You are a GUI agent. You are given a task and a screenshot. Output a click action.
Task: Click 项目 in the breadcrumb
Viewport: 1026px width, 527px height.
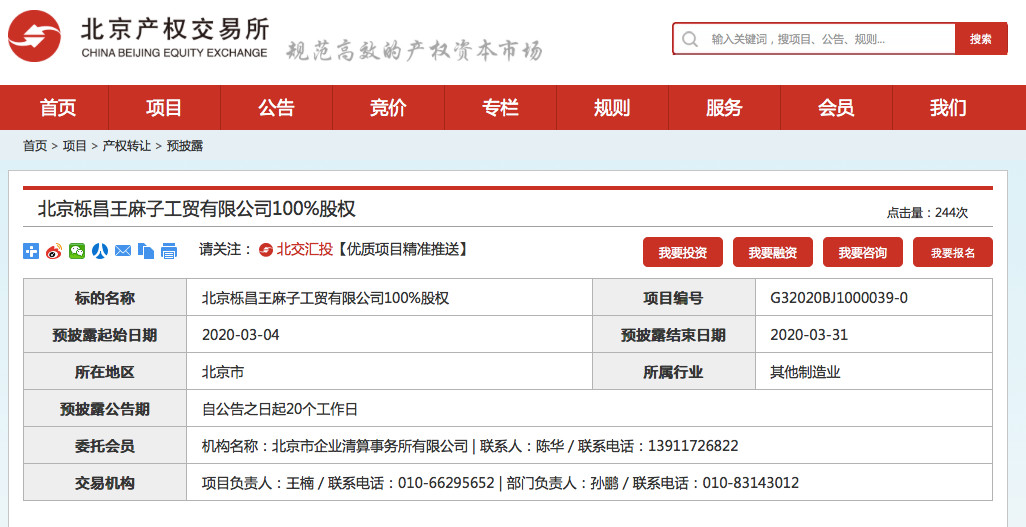click(75, 146)
